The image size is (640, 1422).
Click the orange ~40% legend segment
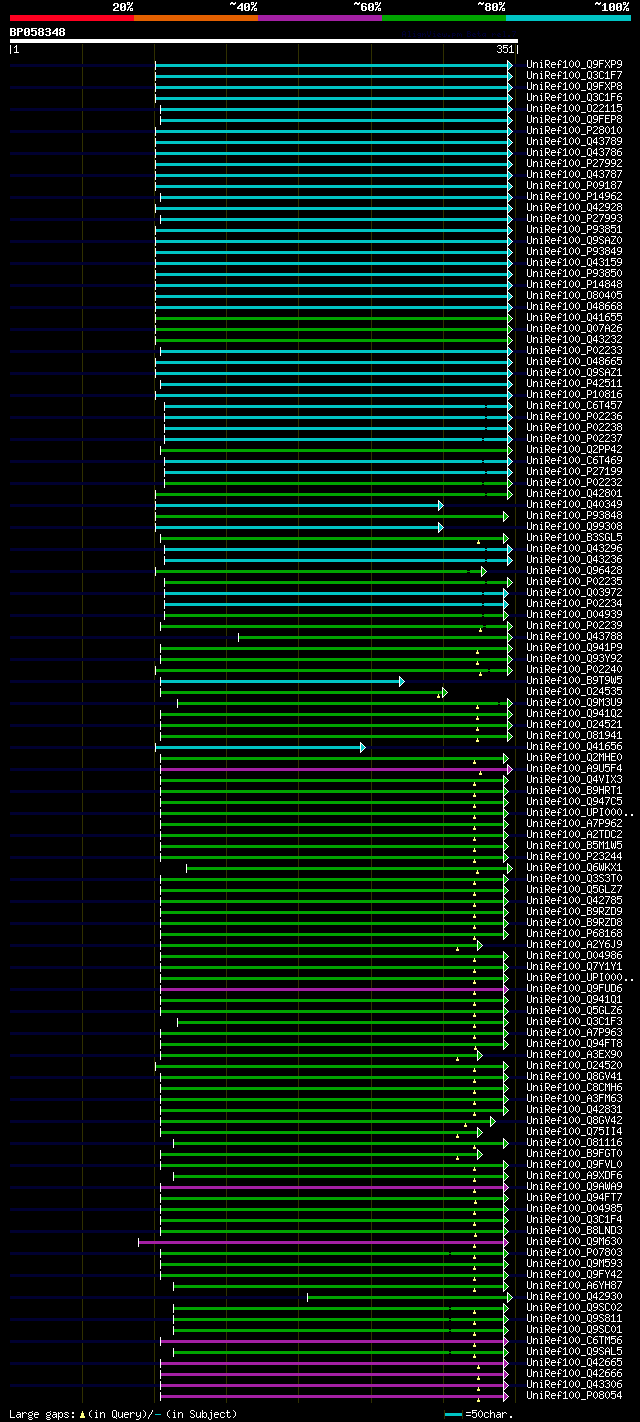(x=195, y=17)
